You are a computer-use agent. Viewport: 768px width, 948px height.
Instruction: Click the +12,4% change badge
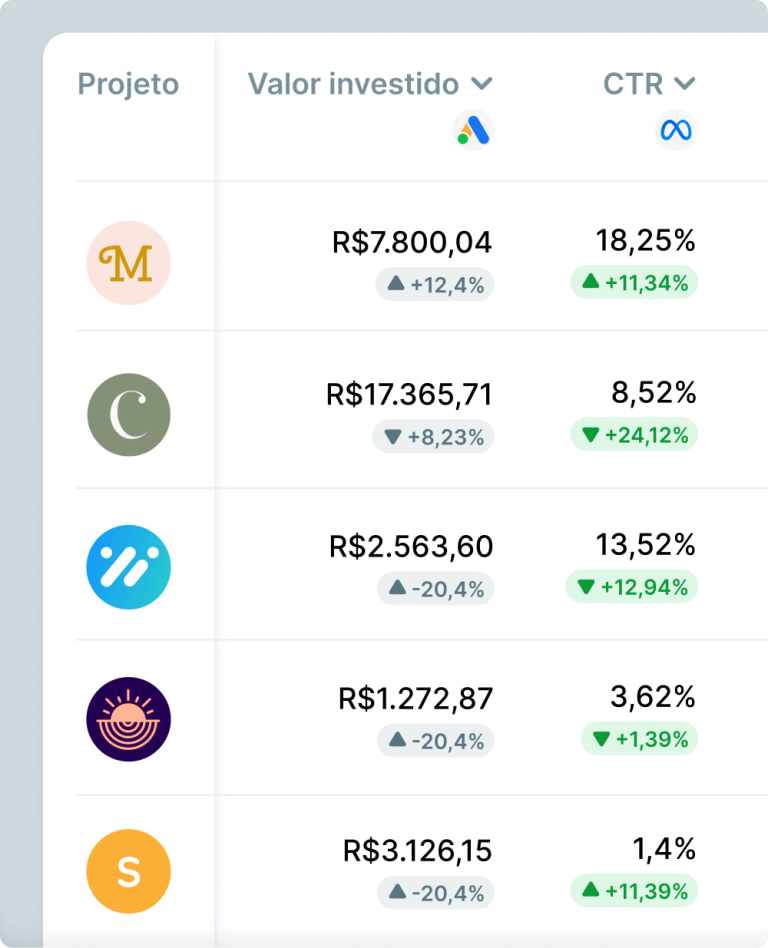pyautogui.click(x=435, y=285)
